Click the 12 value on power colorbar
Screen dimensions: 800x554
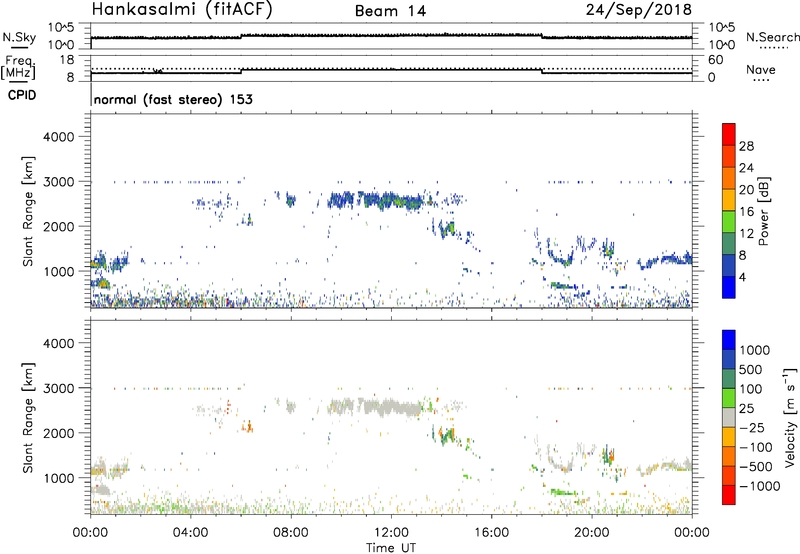[746, 234]
